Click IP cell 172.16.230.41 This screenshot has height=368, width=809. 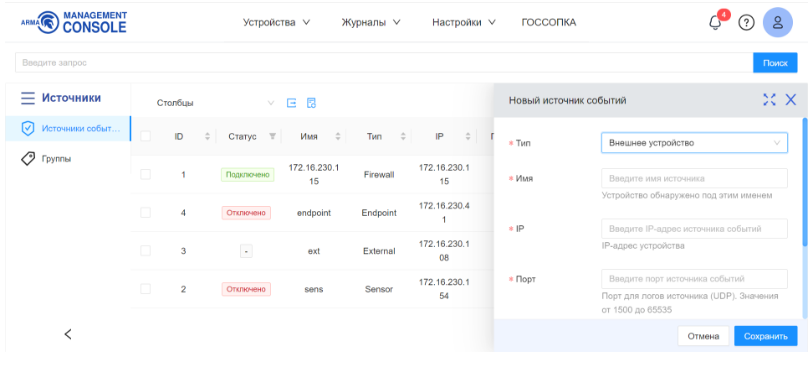(444, 213)
